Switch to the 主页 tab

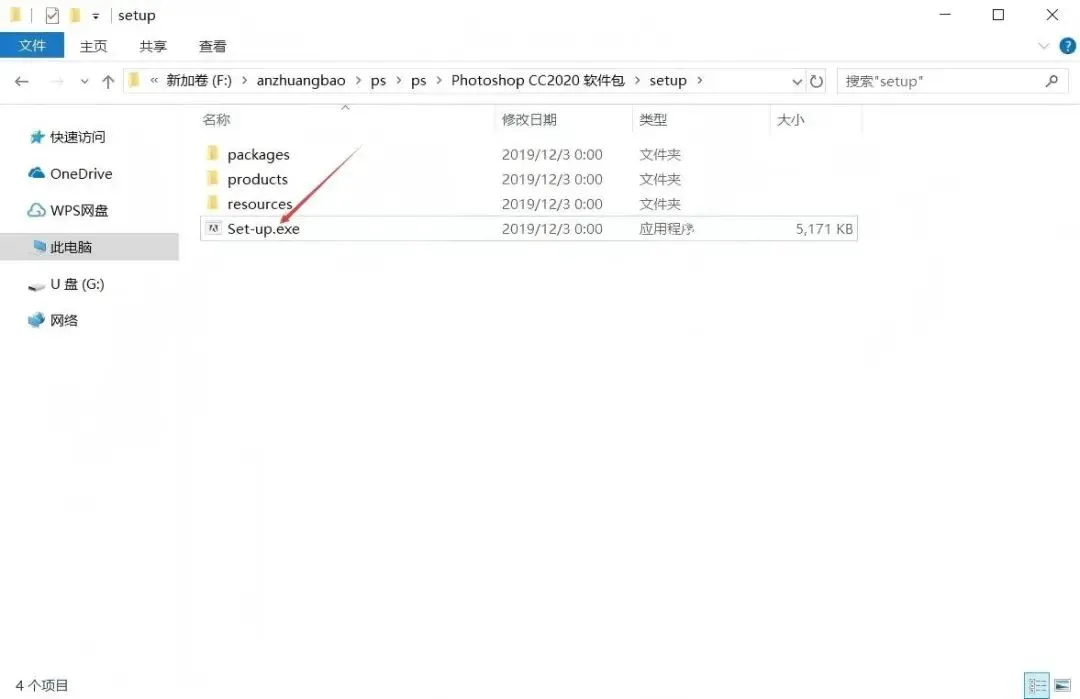click(94, 46)
